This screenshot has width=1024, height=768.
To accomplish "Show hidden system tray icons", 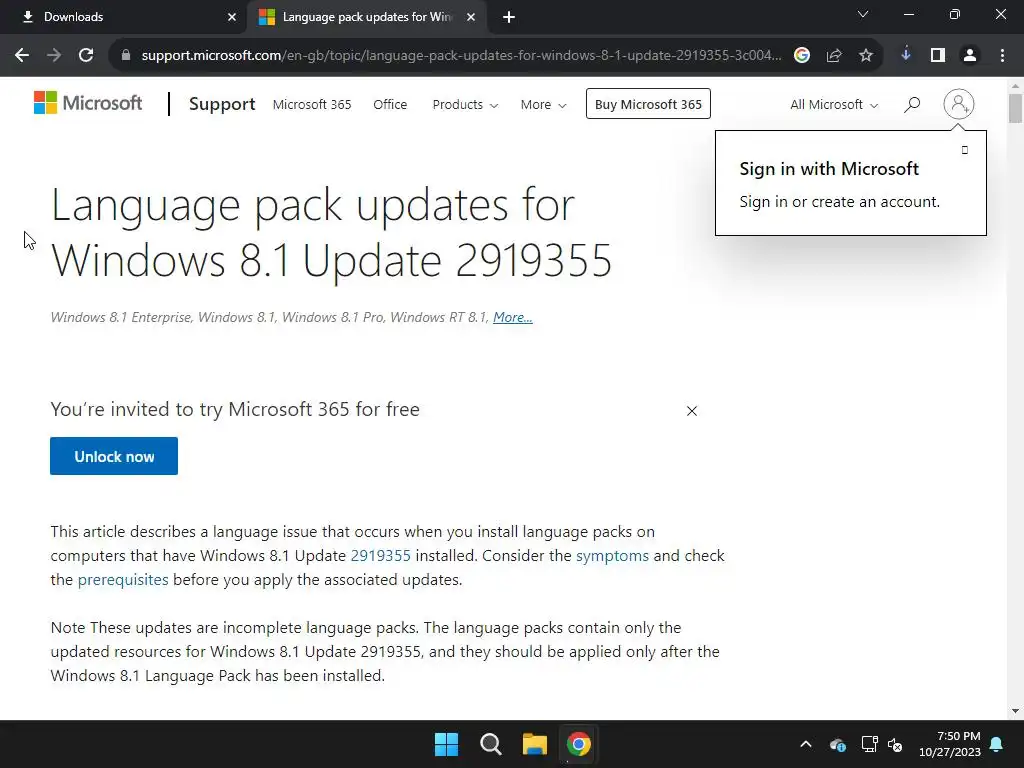I will pos(806,744).
